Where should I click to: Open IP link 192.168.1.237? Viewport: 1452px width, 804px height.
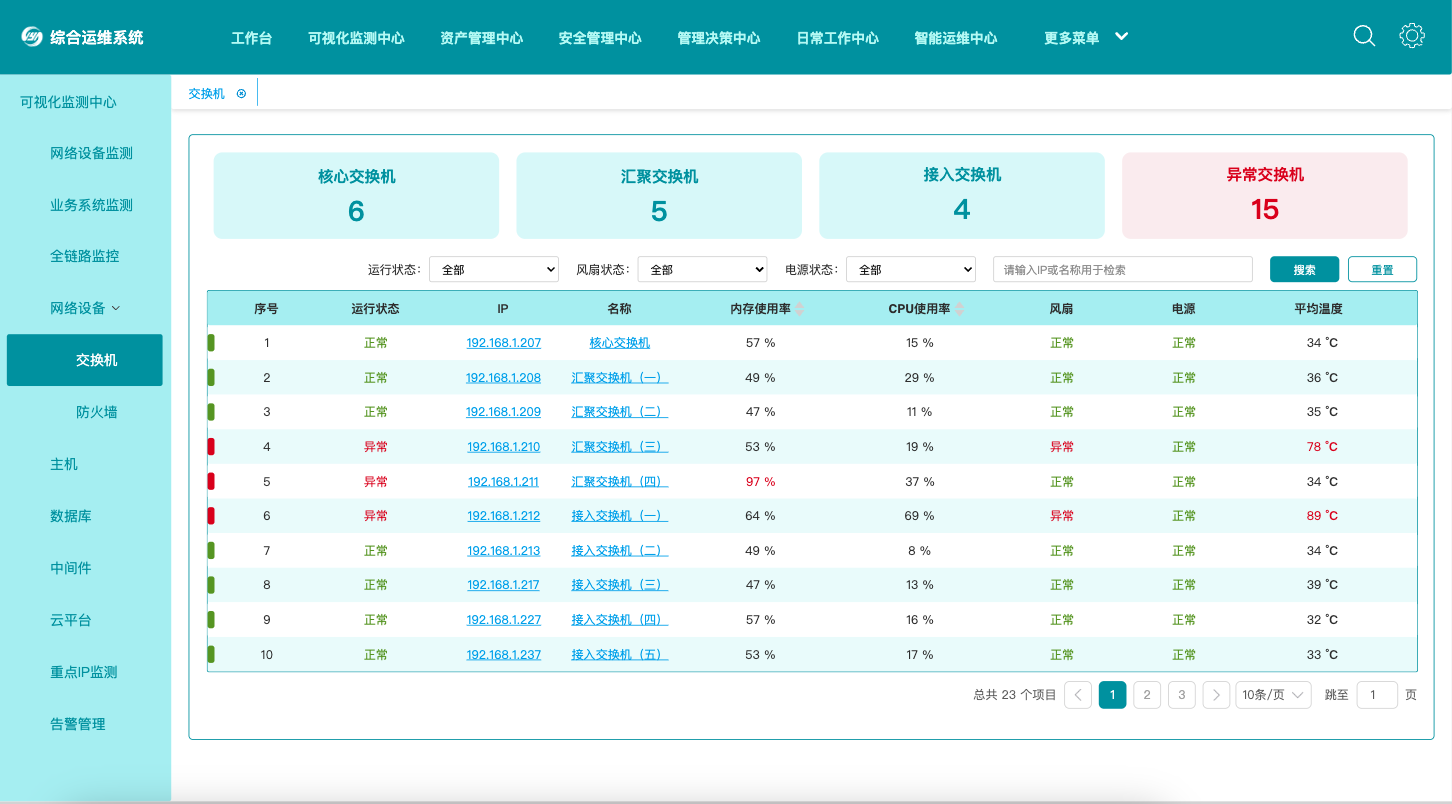pyautogui.click(x=503, y=655)
